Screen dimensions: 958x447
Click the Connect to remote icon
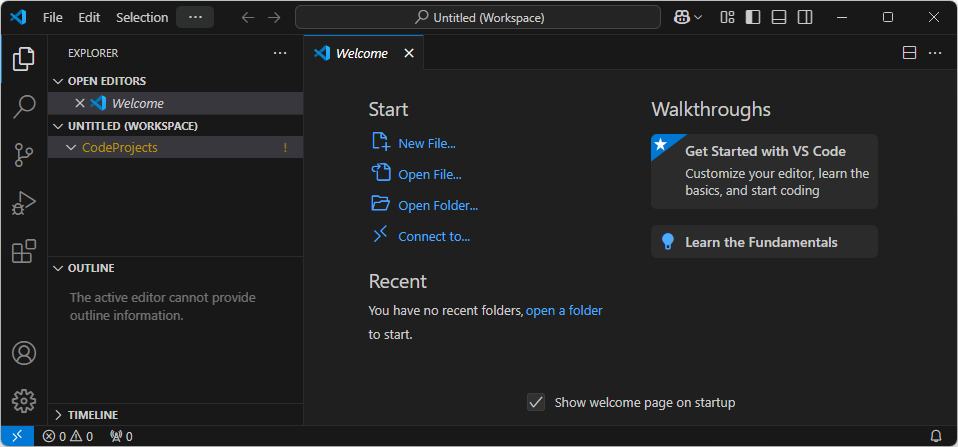(x=381, y=234)
